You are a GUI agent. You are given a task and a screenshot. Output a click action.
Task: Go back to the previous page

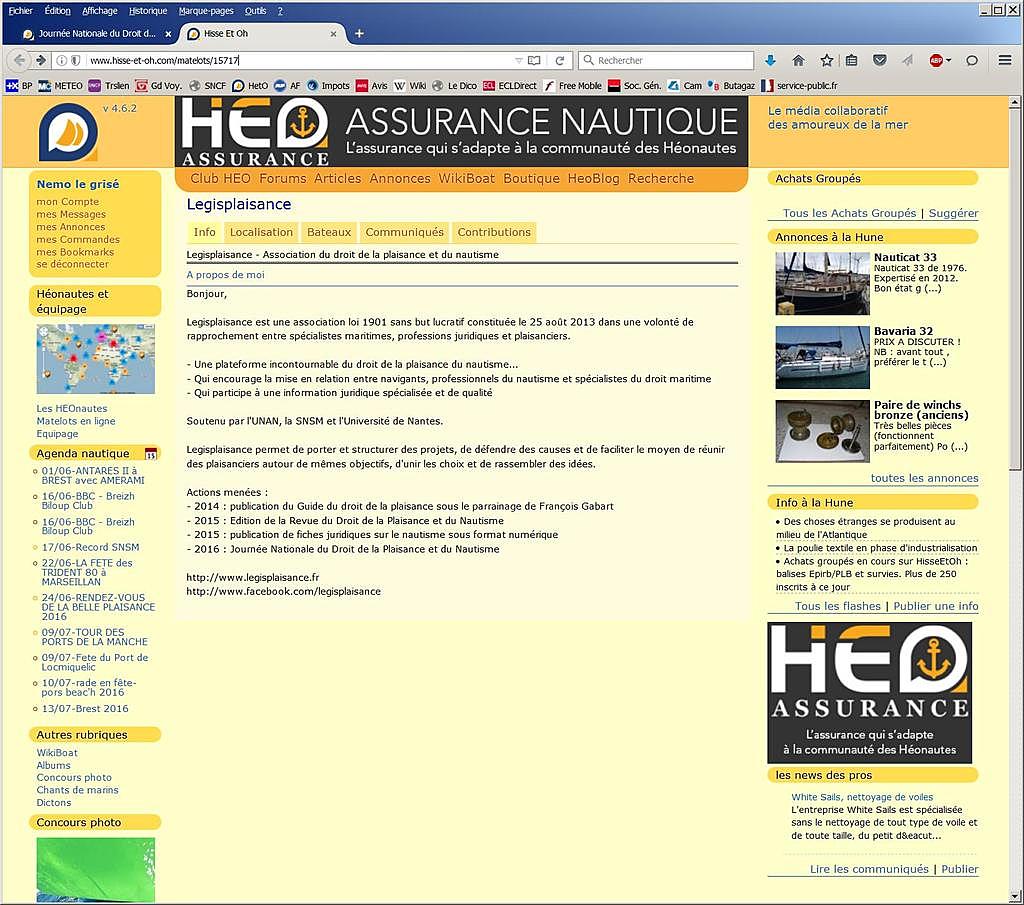pyautogui.click(x=20, y=60)
